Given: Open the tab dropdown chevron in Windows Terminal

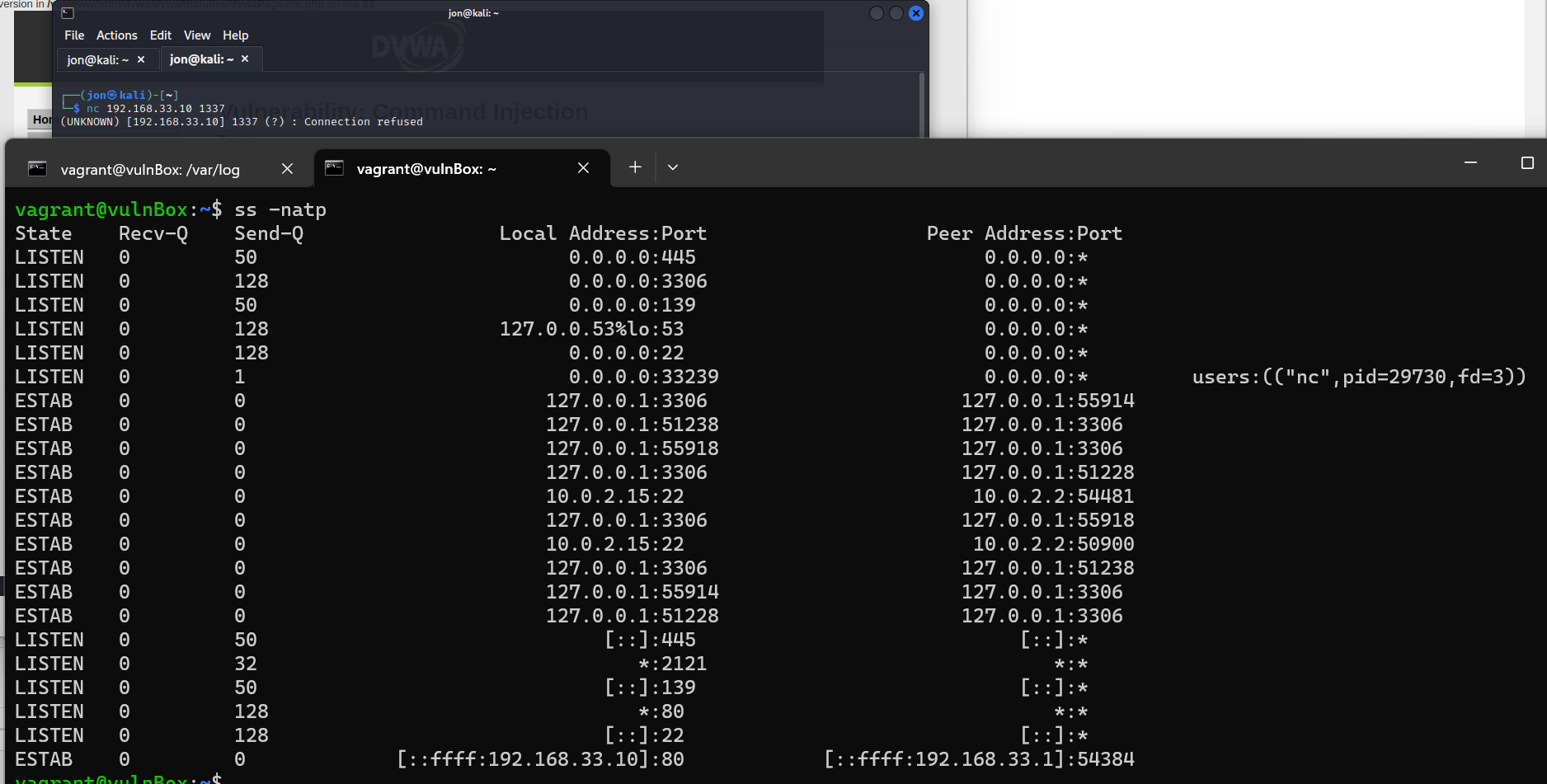Looking at the screenshot, I should (x=673, y=167).
